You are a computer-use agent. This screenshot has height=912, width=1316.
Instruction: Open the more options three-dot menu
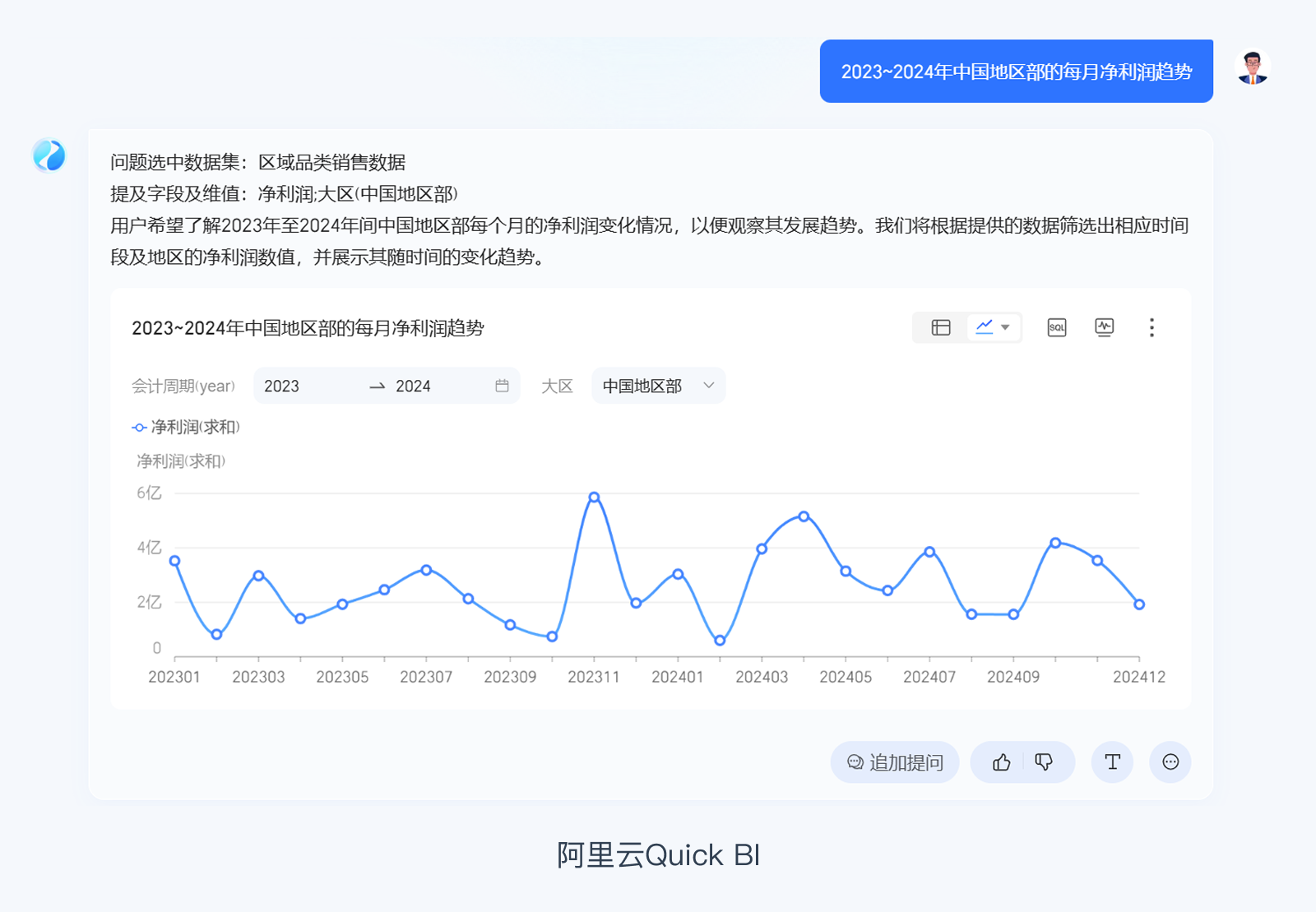click(x=1151, y=327)
